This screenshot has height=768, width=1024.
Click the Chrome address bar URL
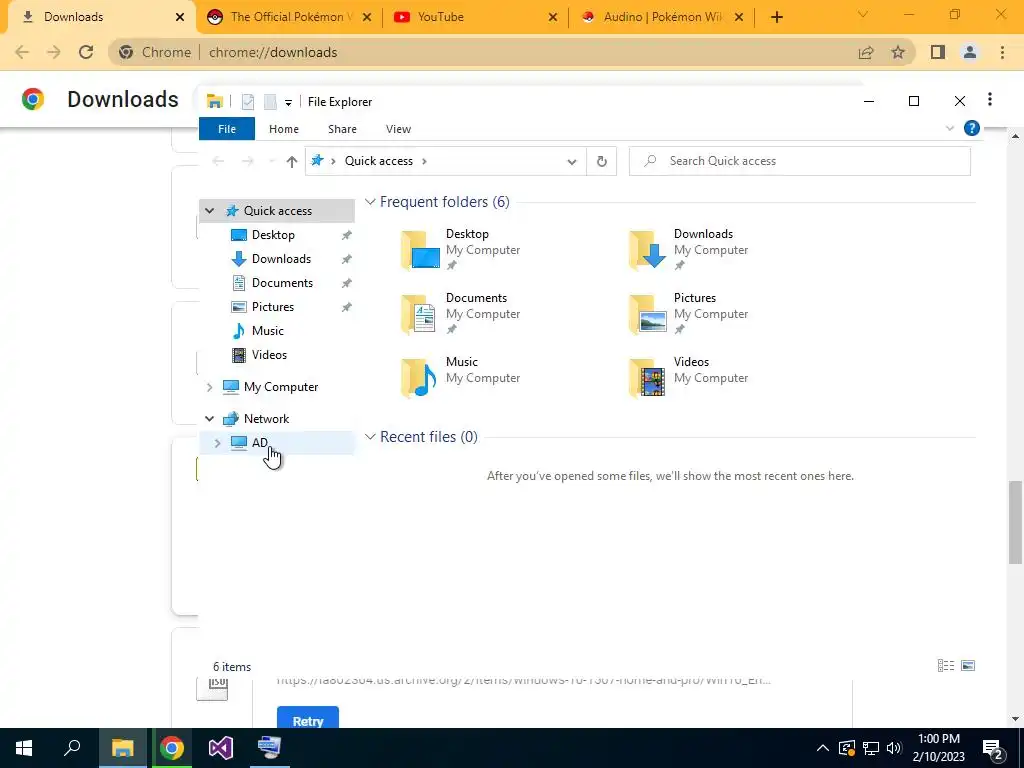pyautogui.click(x=273, y=52)
